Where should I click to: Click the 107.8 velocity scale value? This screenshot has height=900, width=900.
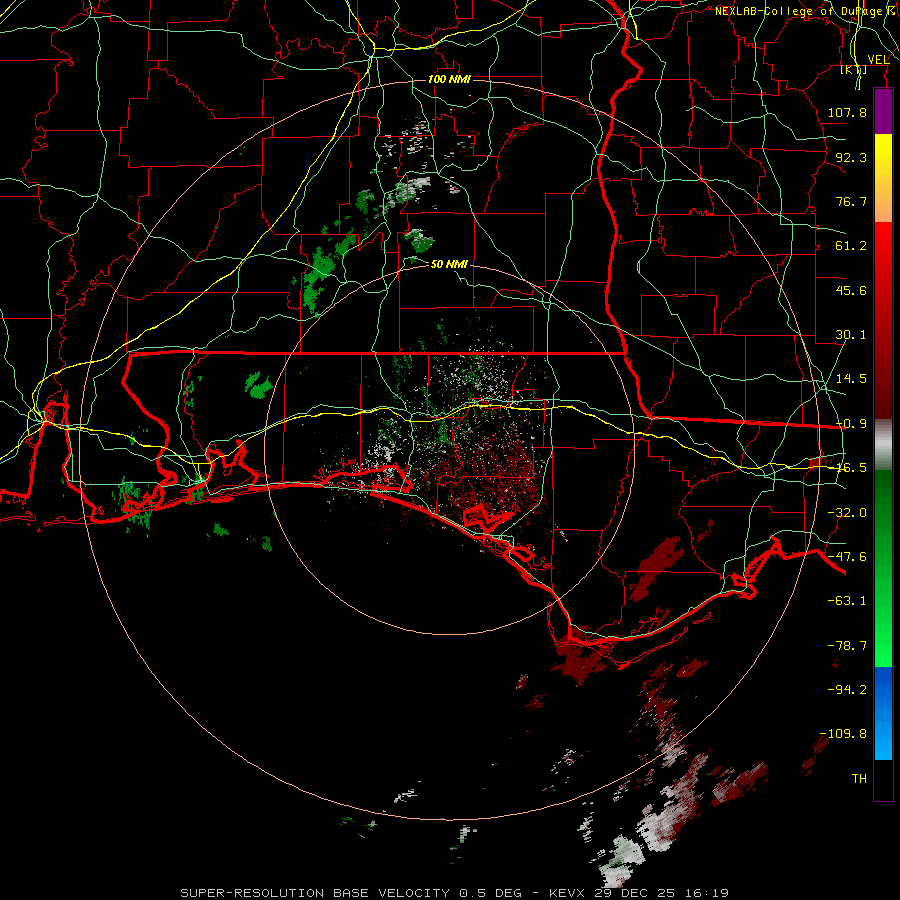point(847,112)
